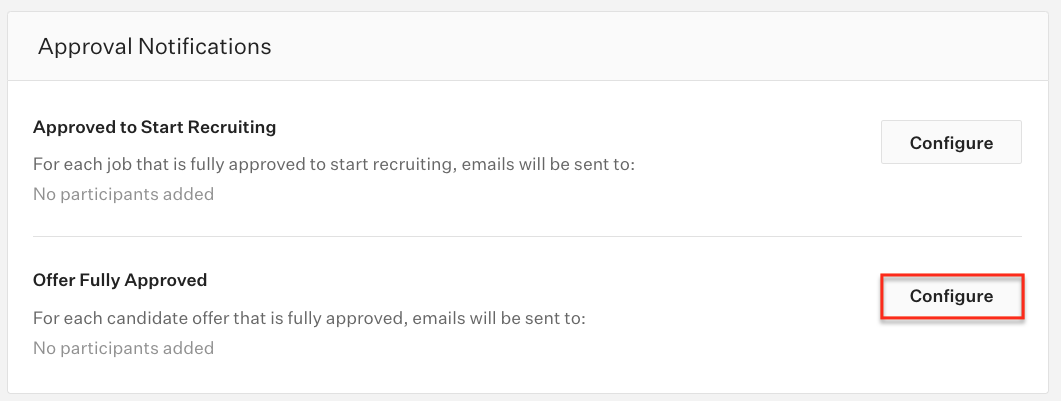Click 'No participants added' under Approved to Start Recruiting
This screenshot has height=401, width=1061.
point(123,194)
